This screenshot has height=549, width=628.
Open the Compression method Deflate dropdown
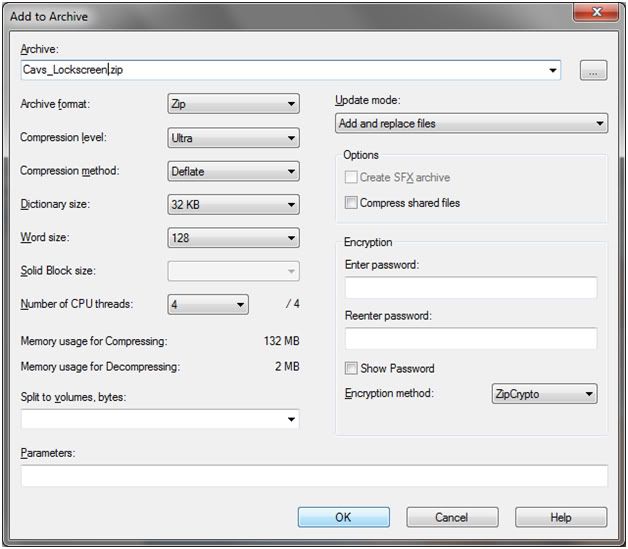(233, 171)
